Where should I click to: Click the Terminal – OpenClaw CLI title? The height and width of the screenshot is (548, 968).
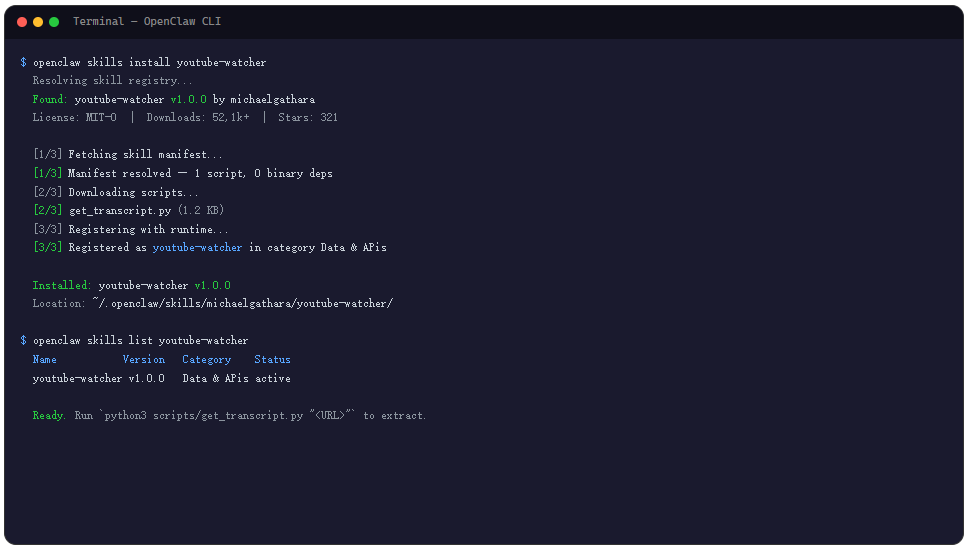click(147, 21)
